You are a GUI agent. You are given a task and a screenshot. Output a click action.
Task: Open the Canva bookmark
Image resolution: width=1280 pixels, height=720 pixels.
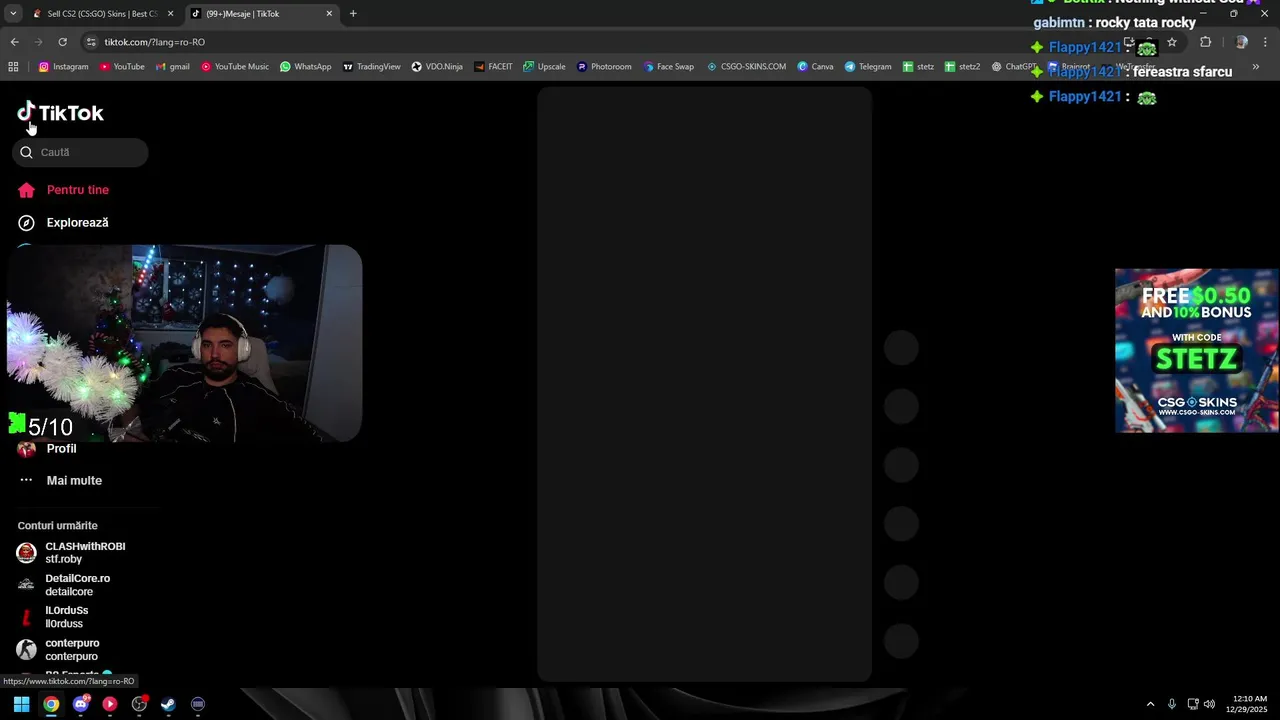click(x=815, y=67)
